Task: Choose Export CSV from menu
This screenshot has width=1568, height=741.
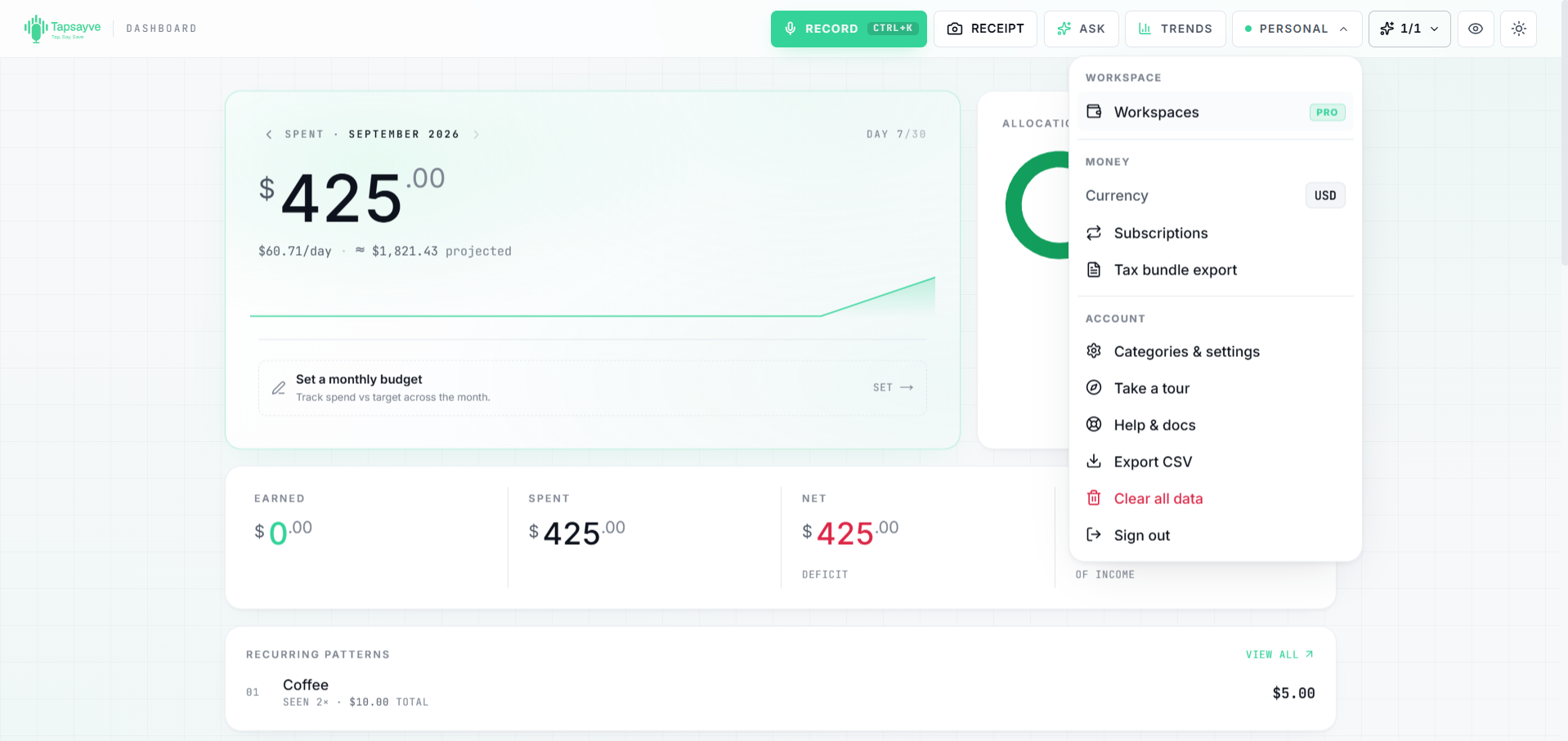Action: click(x=1215, y=462)
